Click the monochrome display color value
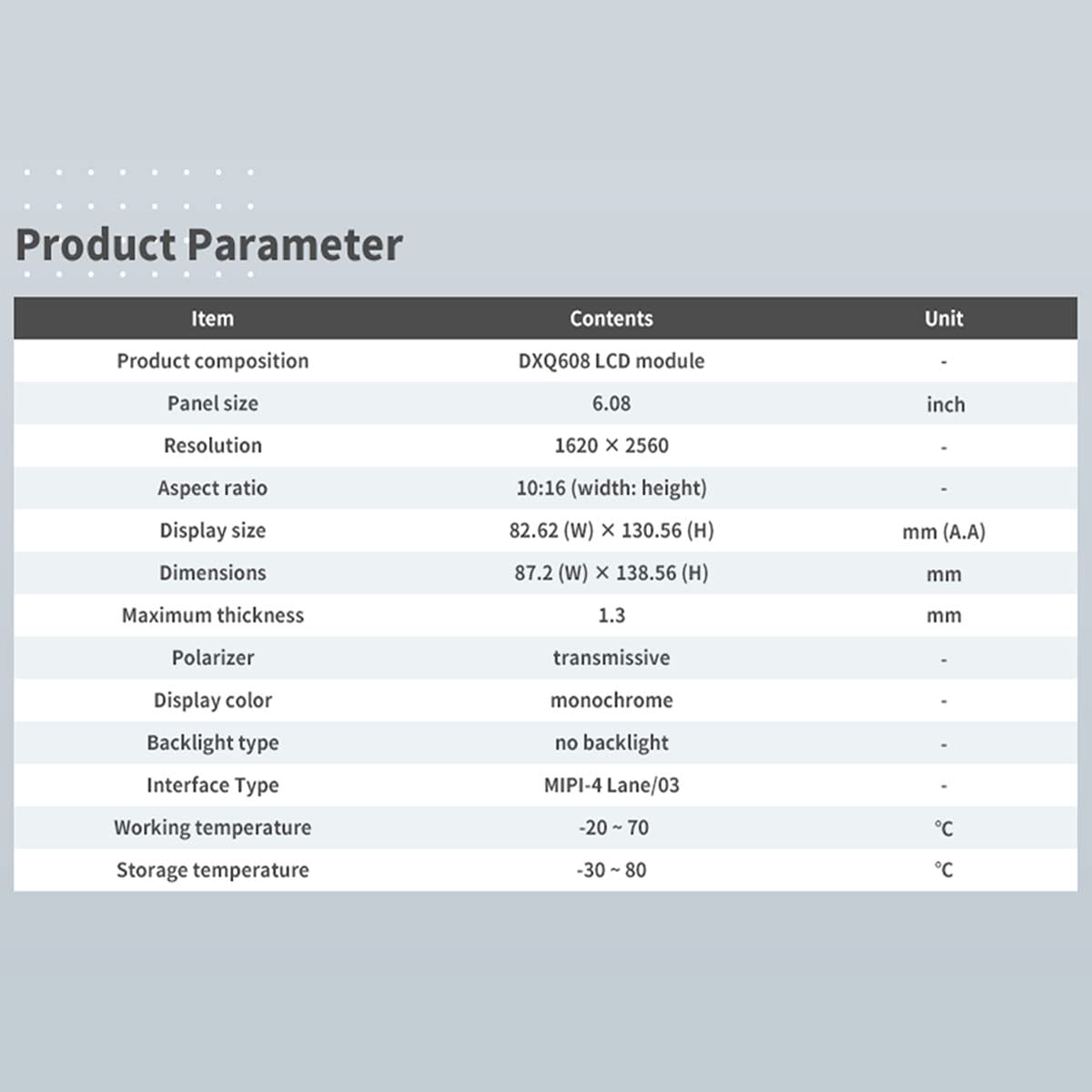Viewport: 1092px width, 1092px height. click(x=612, y=701)
